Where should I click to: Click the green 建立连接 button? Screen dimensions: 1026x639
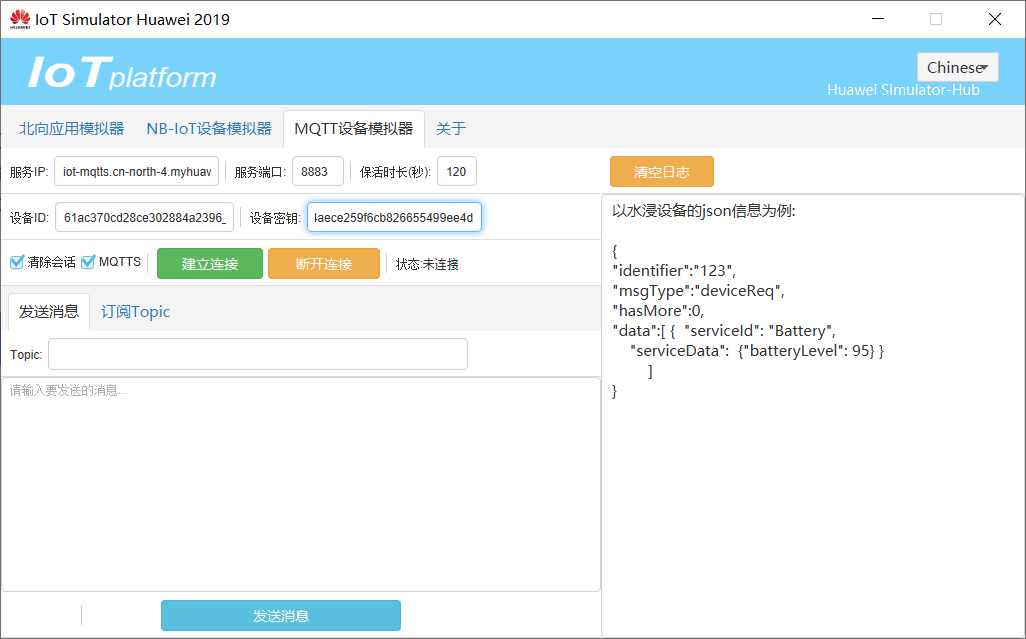(210, 264)
